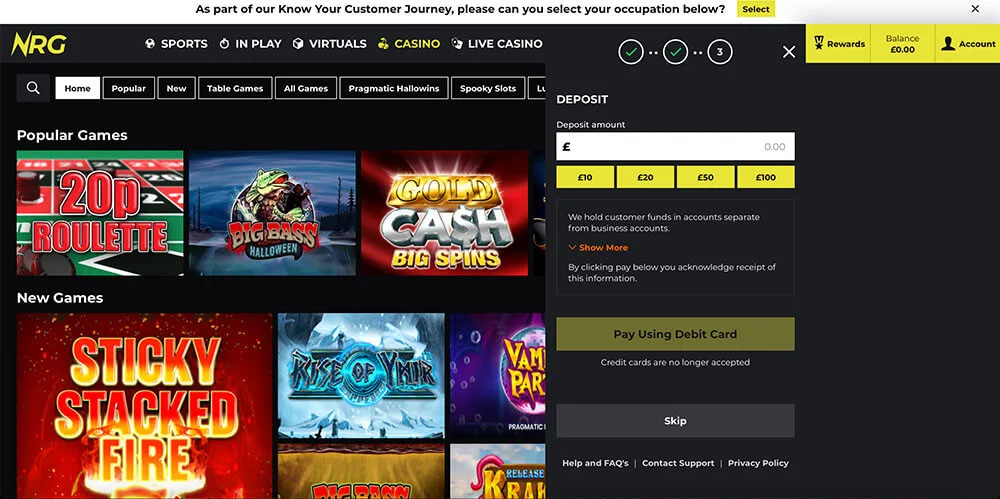Select occupation via the Select button

click(756, 9)
